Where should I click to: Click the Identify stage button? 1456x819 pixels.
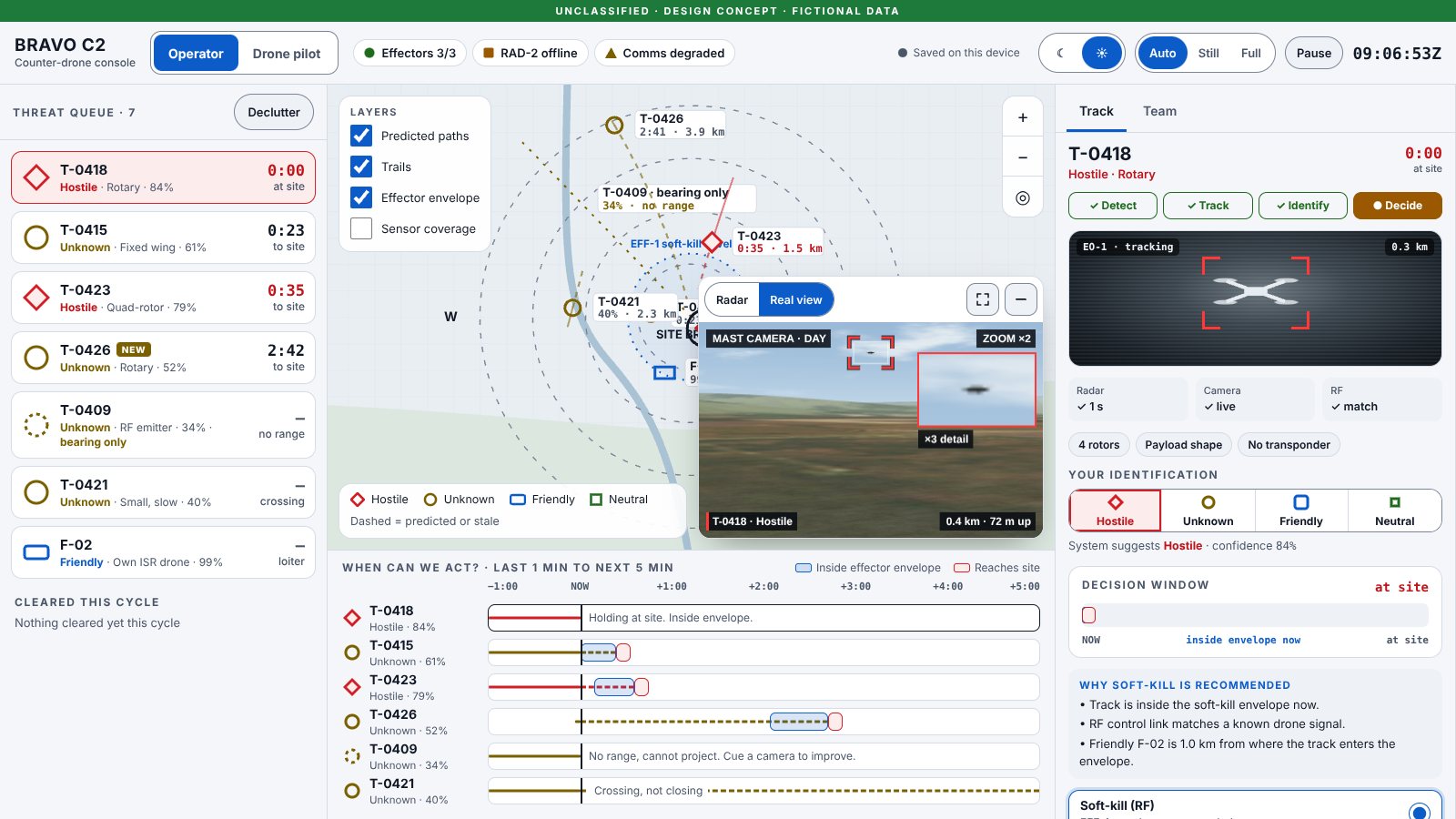tap(1302, 206)
